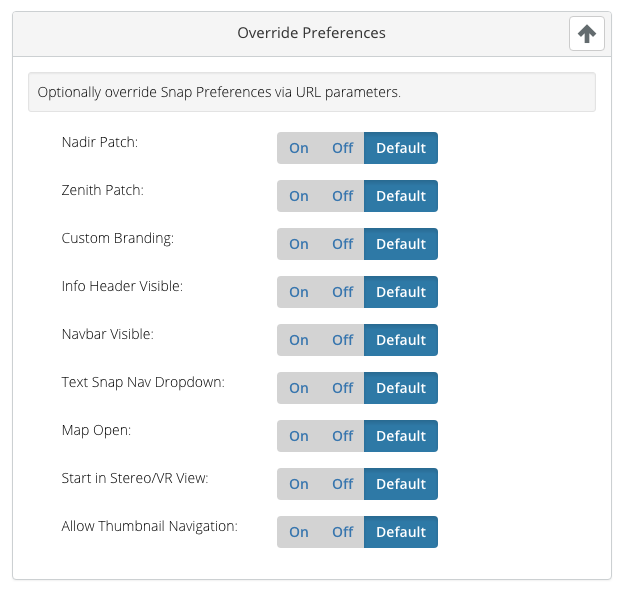Viewport: 623px width, 591px height.
Task: Set Info Header Visible to Off
Action: pyautogui.click(x=342, y=292)
